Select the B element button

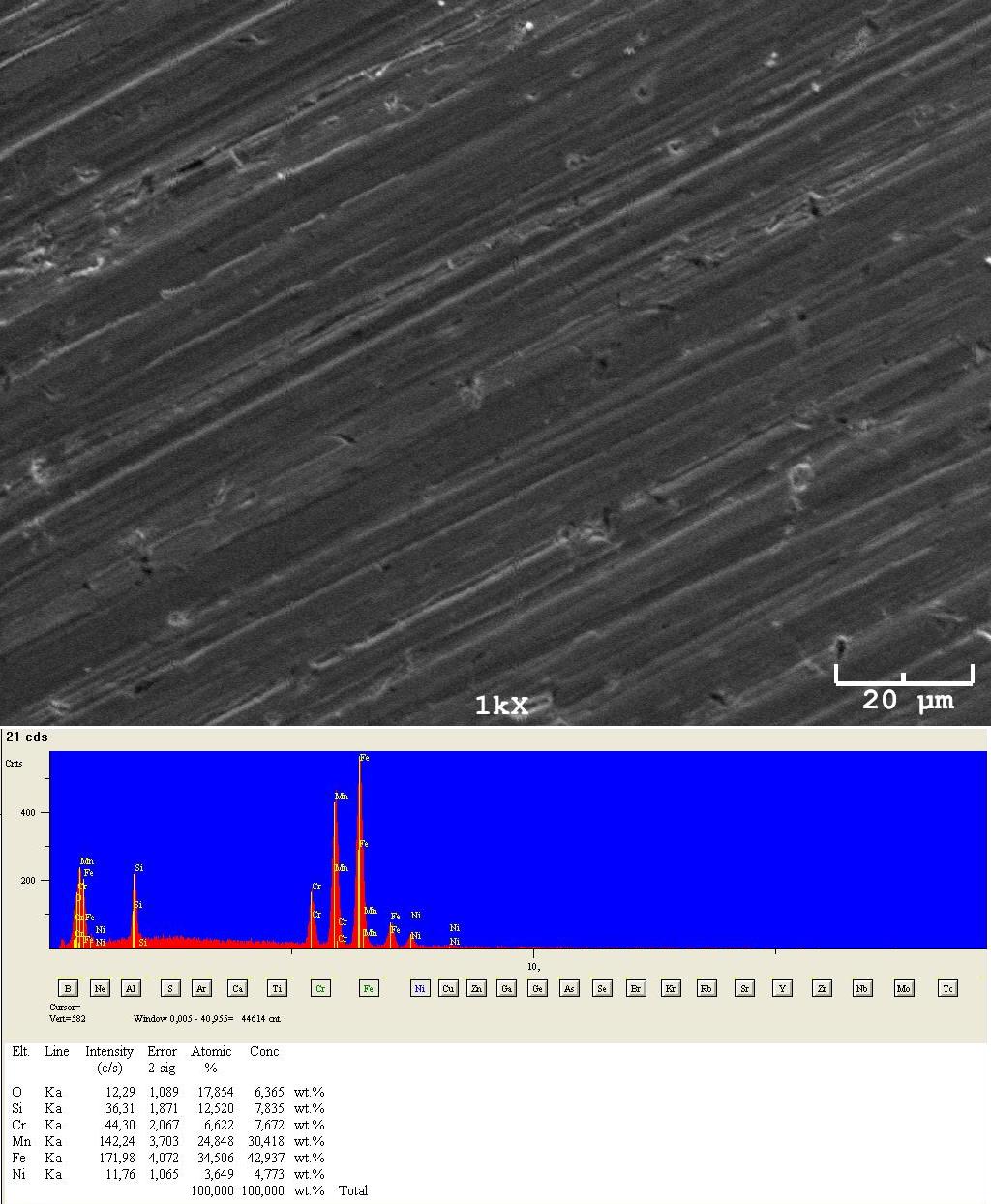tap(68, 988)
